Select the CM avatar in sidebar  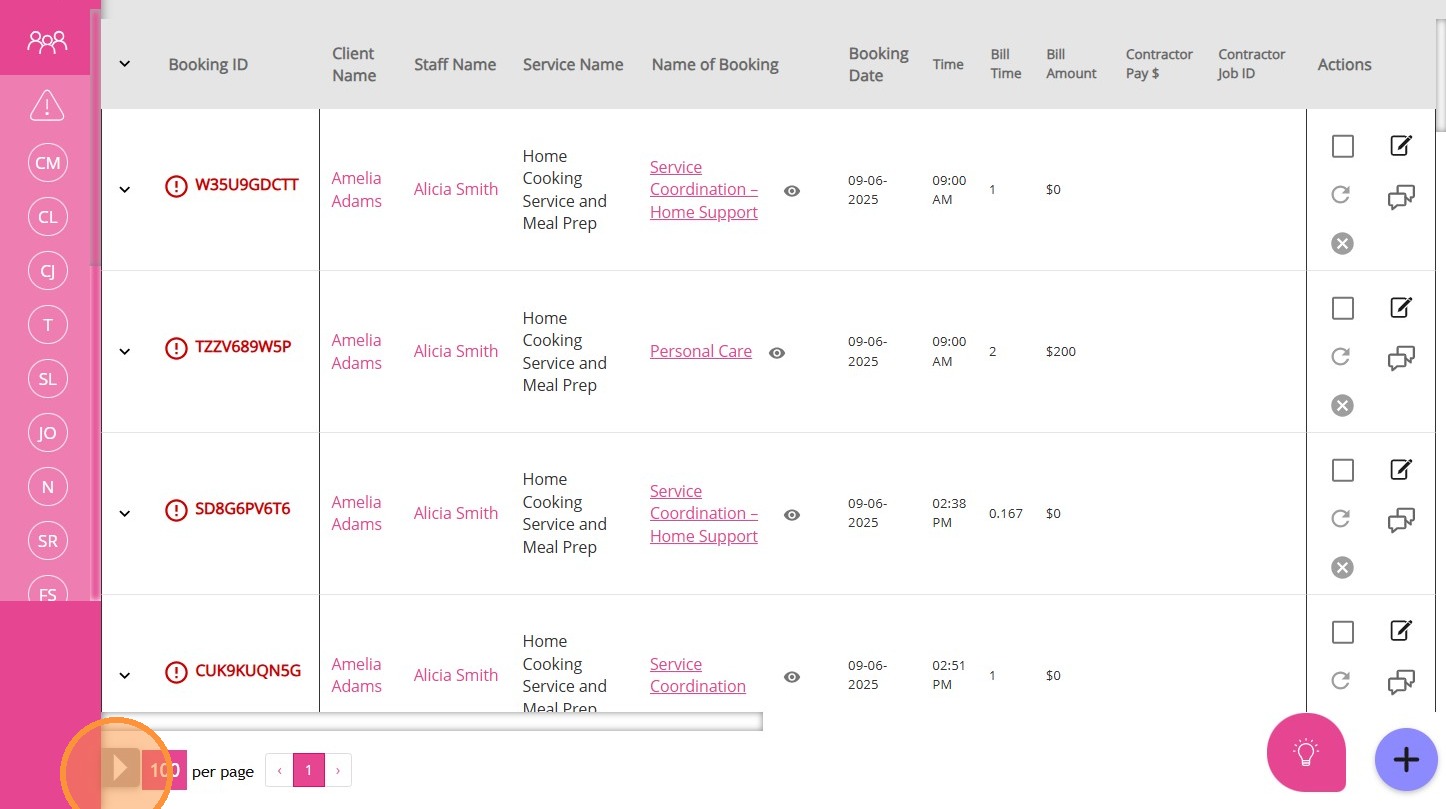pos(47,163)
